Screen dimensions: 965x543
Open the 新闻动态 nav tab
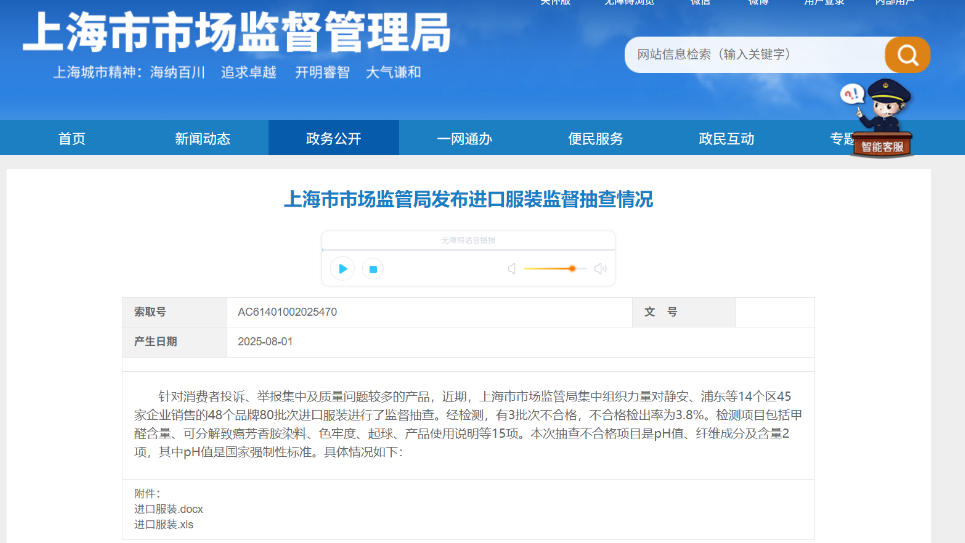(x=203, y=139)
